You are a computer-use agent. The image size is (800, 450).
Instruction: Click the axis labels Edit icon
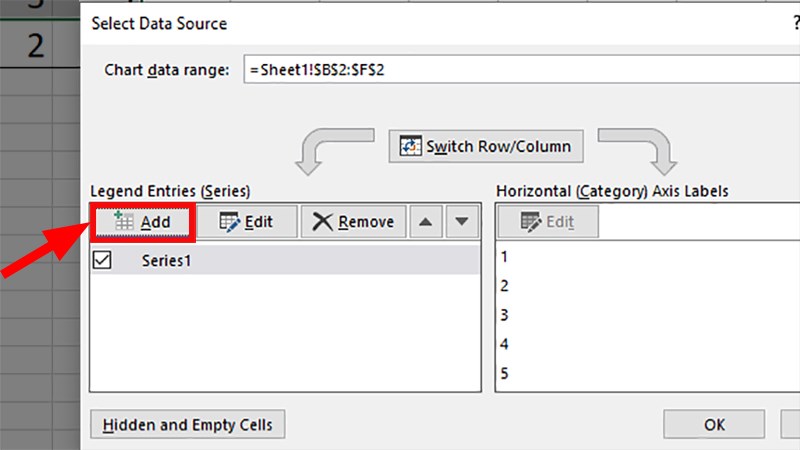pos(531,222)
